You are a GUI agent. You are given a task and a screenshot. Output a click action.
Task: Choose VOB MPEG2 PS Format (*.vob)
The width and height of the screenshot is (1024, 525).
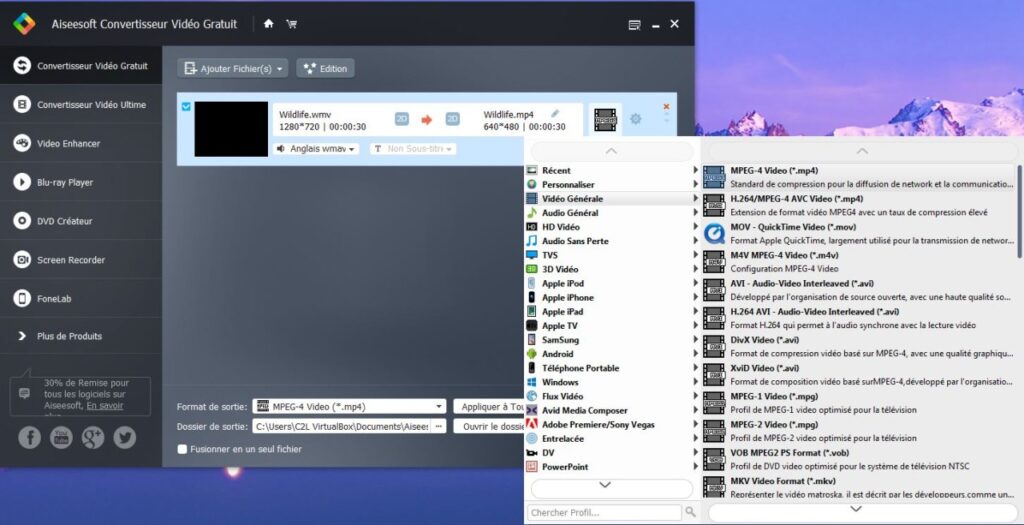[x=859, y=460]
